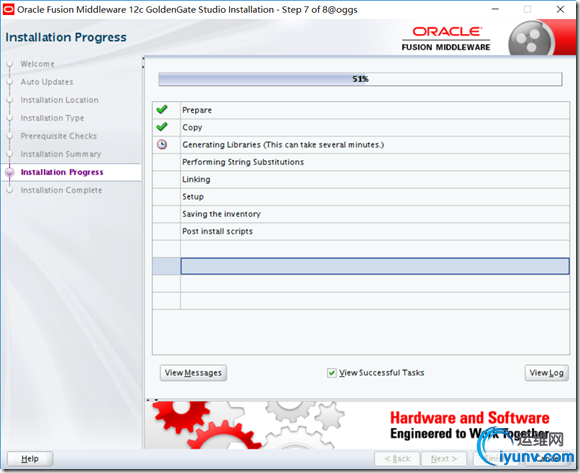This screenshot has height=473, width=580.
Task: Select the Installation Complete step
Action: (x=61, y=190)
